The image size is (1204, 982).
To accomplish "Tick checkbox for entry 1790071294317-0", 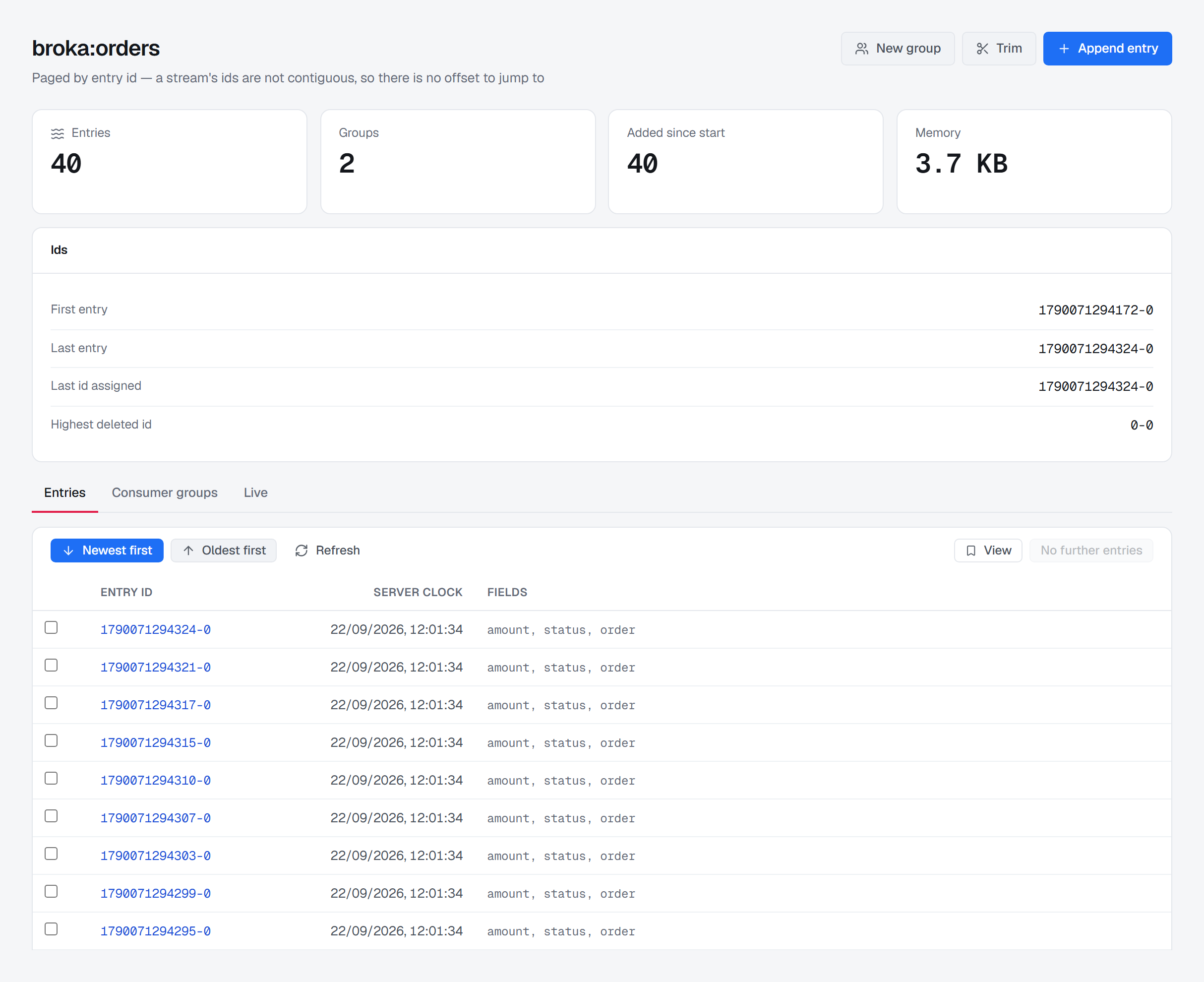I will point(51,703).
